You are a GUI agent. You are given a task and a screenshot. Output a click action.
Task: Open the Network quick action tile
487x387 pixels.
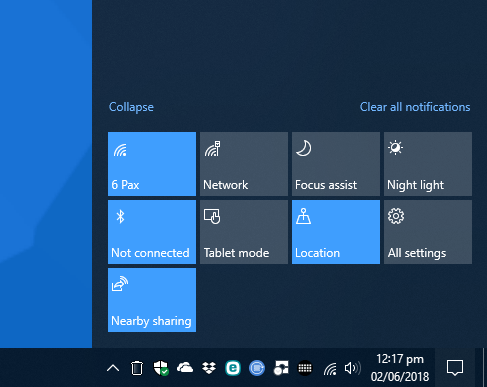[244, 164]
